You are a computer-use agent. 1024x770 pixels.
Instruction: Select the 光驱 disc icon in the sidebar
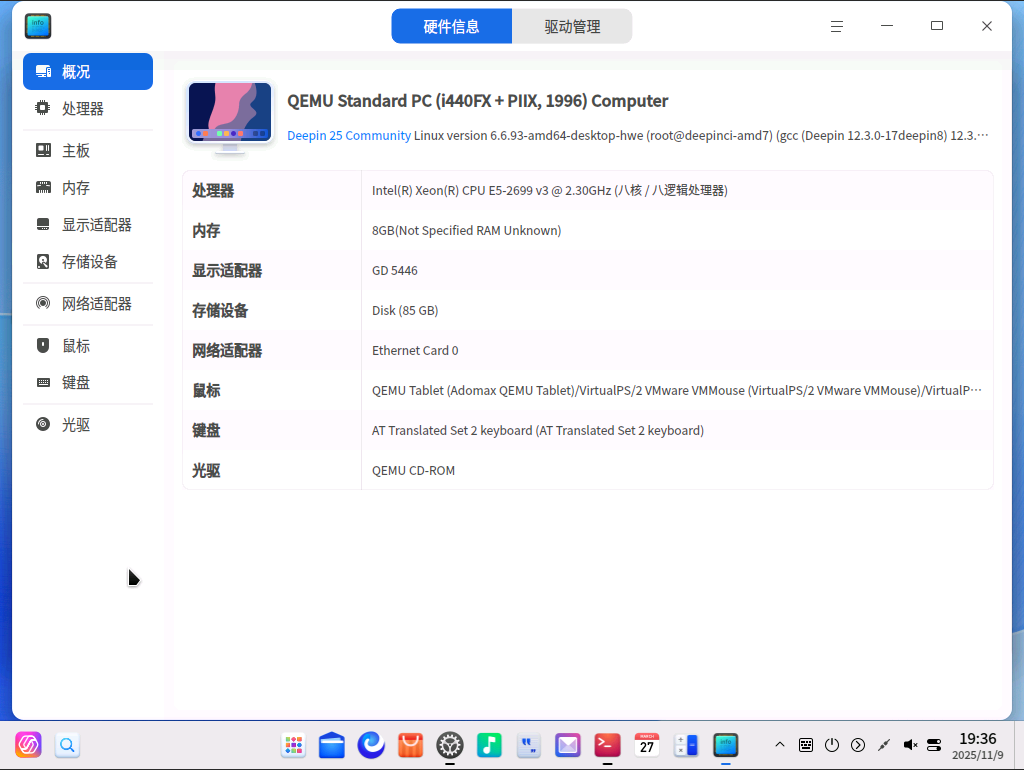[x=43, y=425]
